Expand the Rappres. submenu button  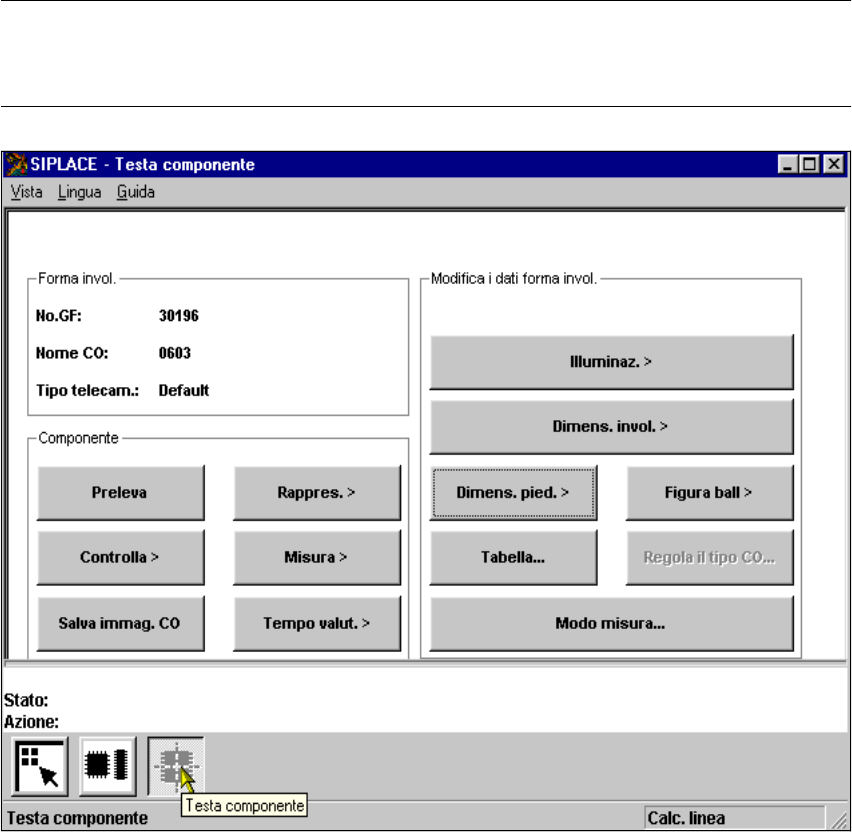click(317, 492)
